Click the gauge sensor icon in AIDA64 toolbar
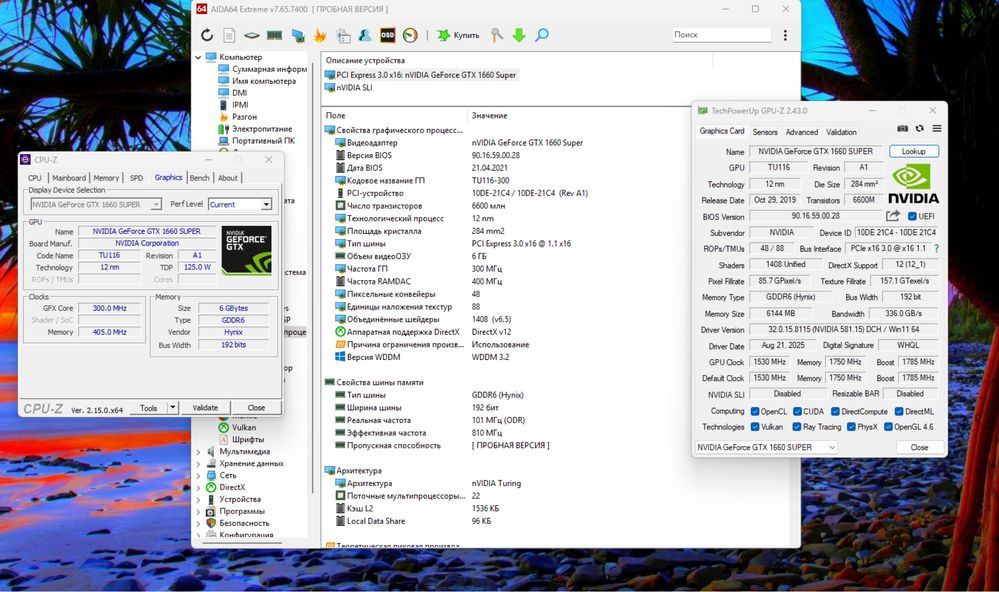This screenshot has width=999, height=592. tap(410, 35)
